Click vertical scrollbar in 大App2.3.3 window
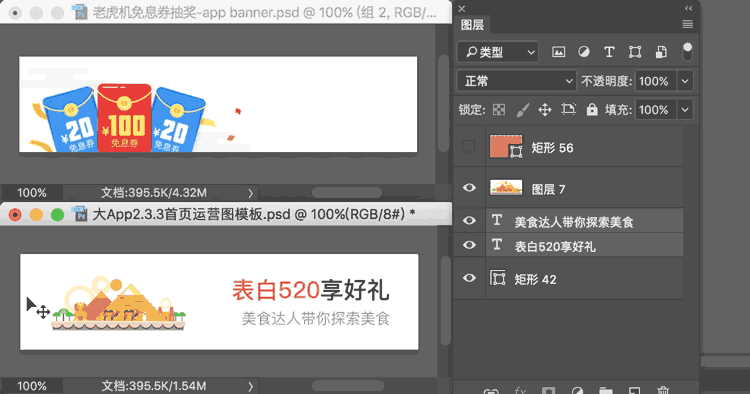750x394 pixels. click(x=445, y=300)
